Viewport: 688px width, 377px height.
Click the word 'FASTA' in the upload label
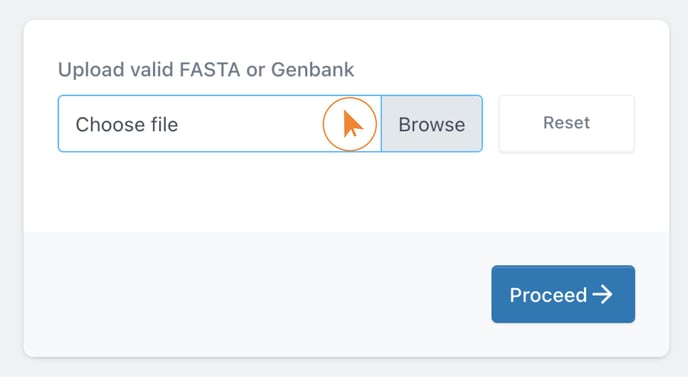coord(210,70)
